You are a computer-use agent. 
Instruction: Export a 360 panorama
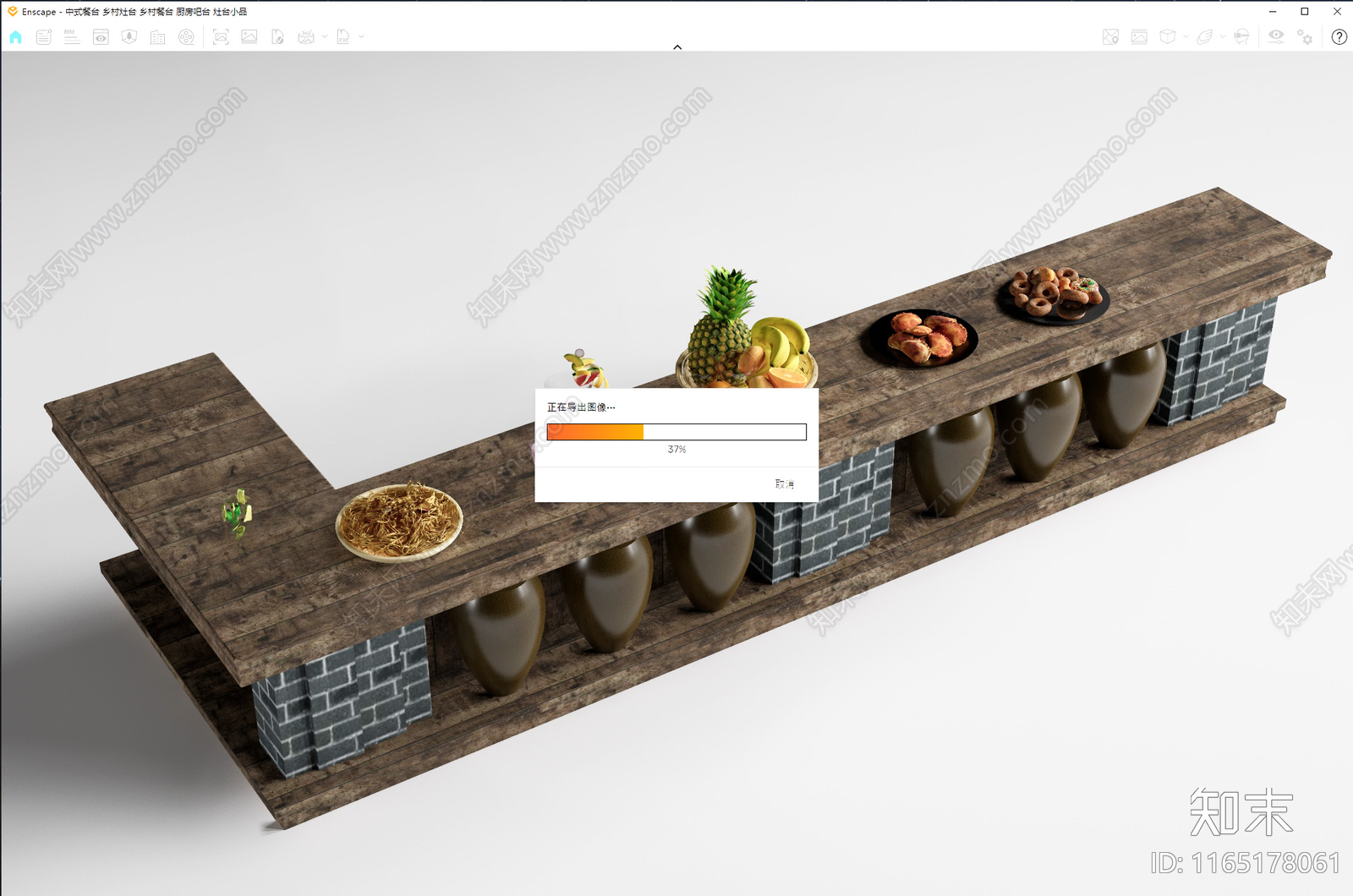tap(306, 36)
